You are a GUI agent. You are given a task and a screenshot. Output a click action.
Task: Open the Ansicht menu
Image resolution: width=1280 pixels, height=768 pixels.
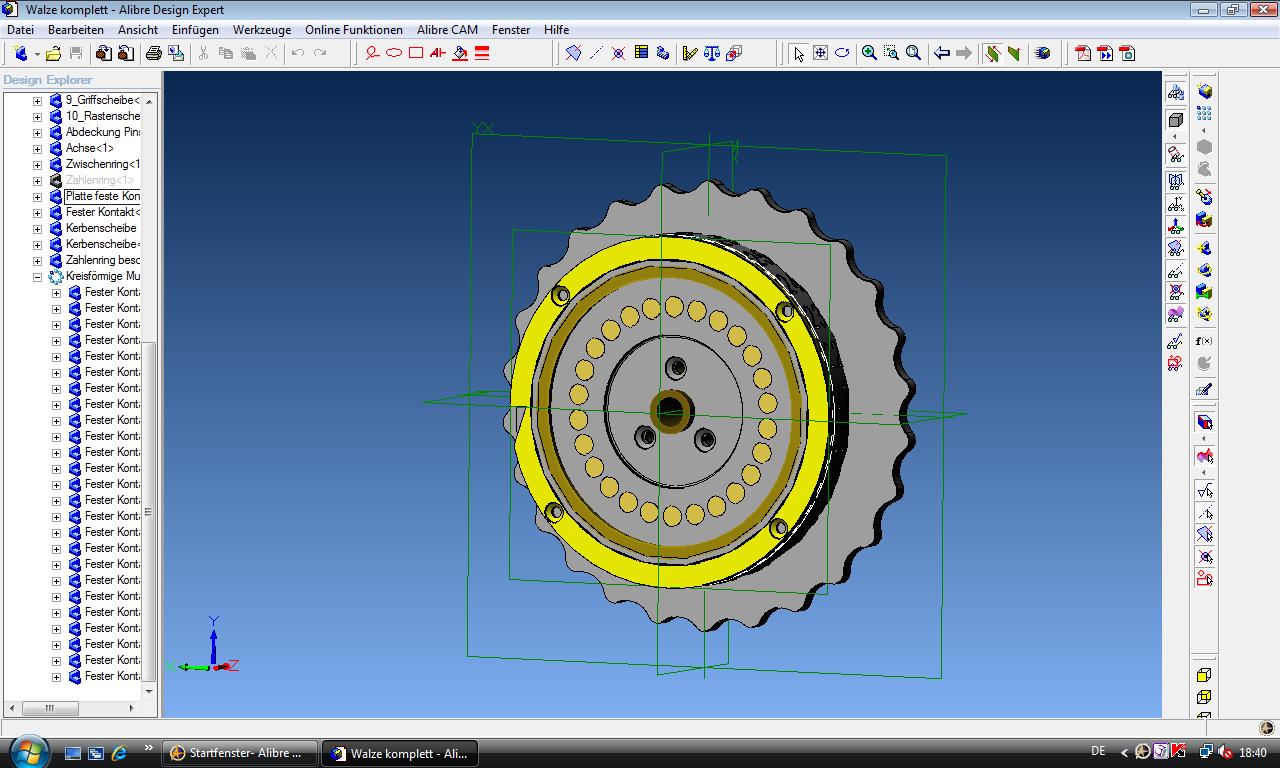pos(138,30)
